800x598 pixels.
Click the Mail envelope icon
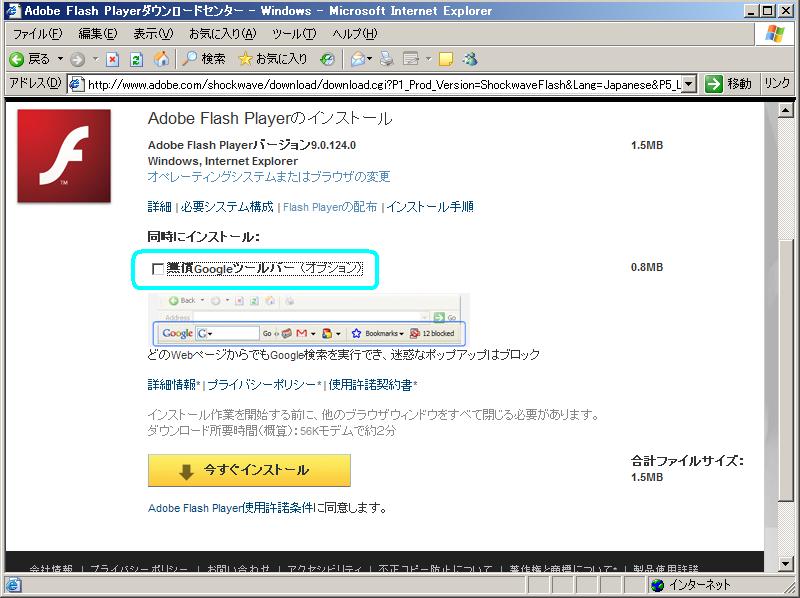pos(358,59)
